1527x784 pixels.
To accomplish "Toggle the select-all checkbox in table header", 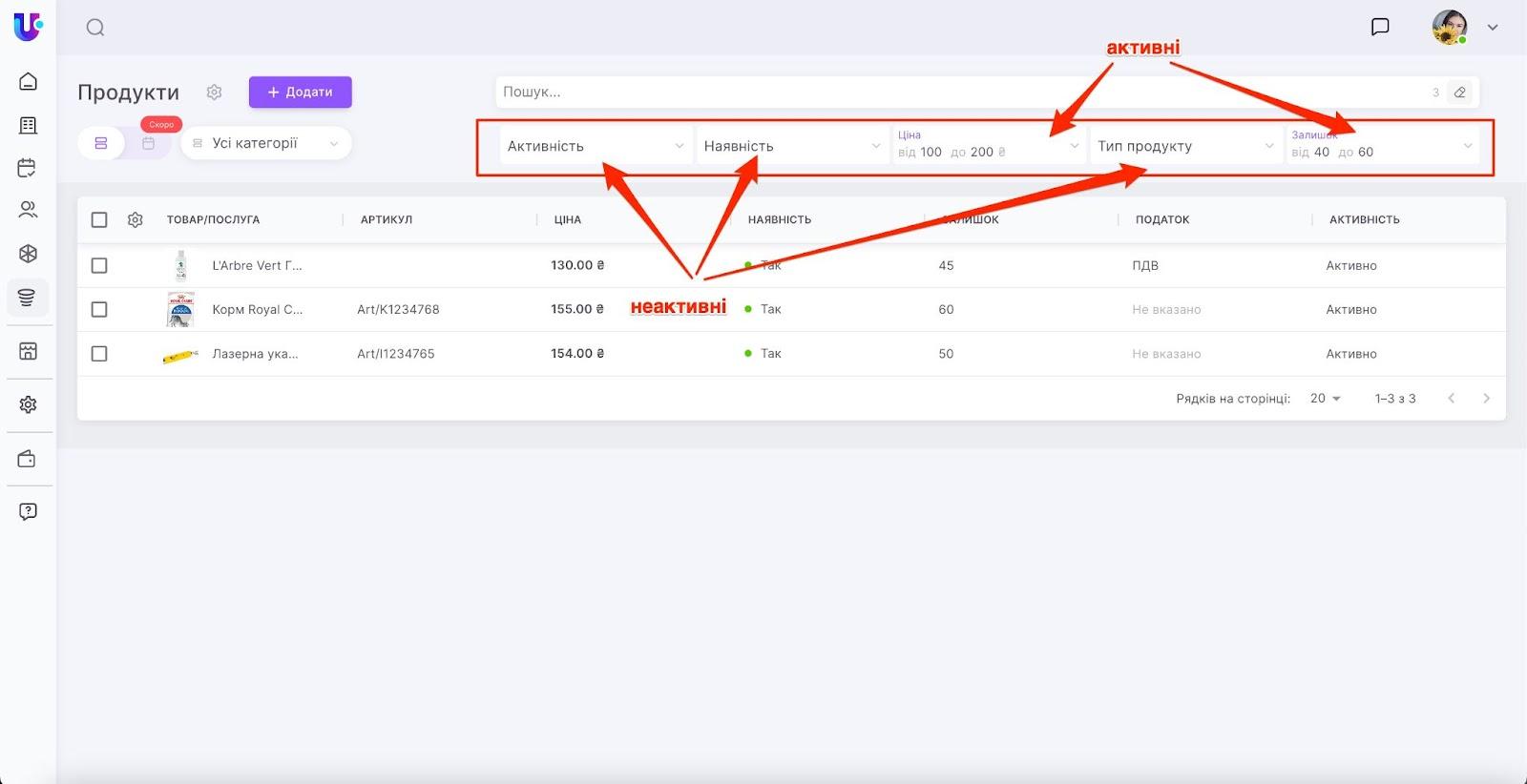I will point(99,220).
